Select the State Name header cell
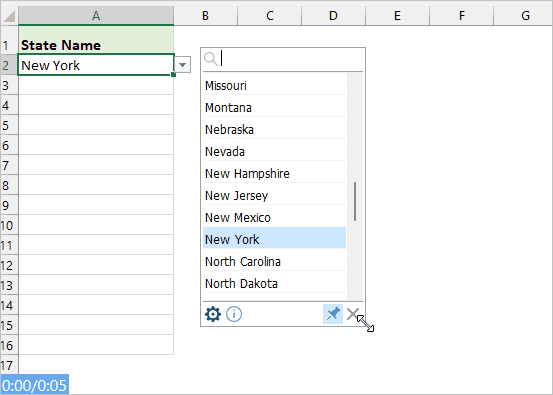The width and height of the screenshot is (553, 395). point(96,40)
